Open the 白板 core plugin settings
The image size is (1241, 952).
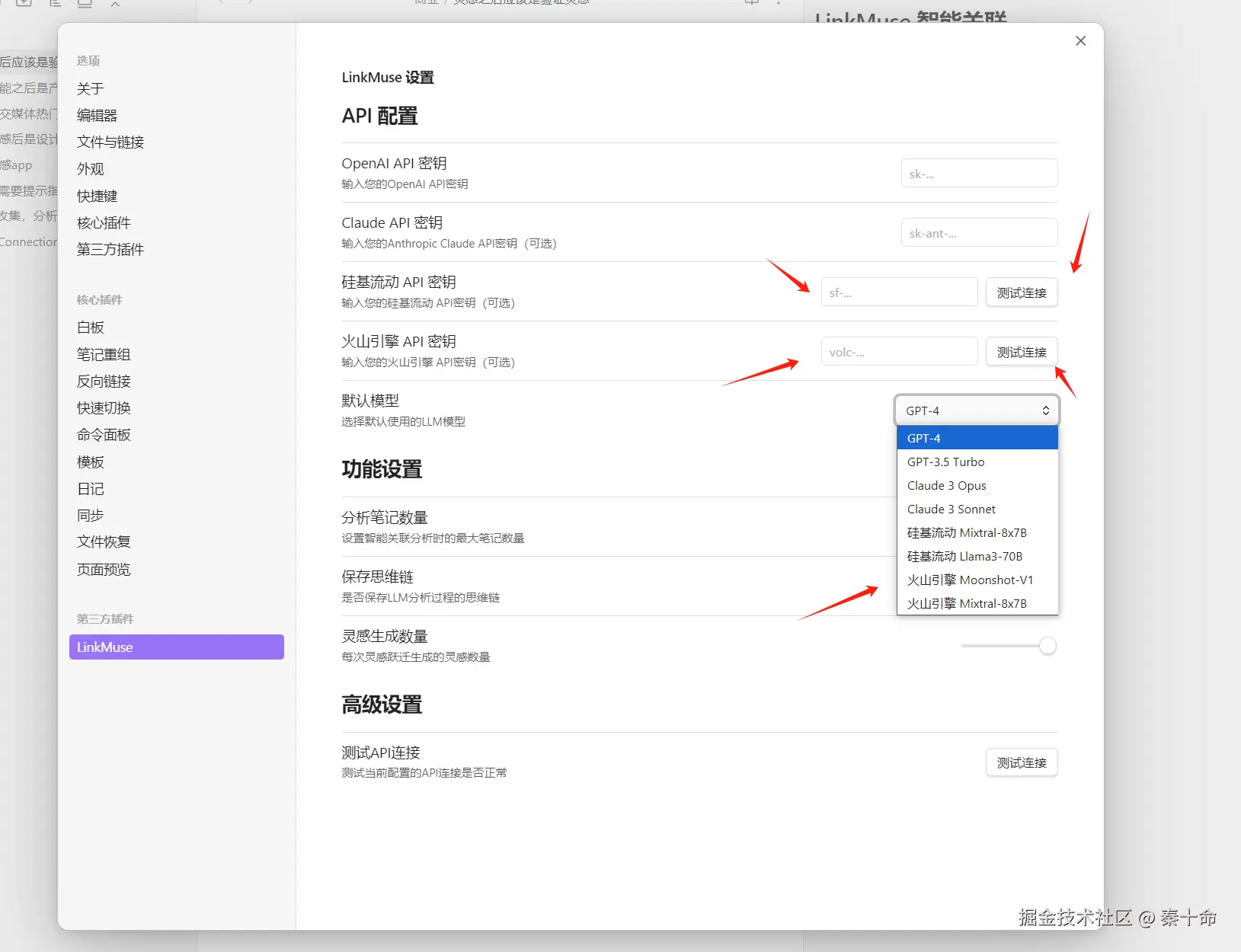point(91,327)
